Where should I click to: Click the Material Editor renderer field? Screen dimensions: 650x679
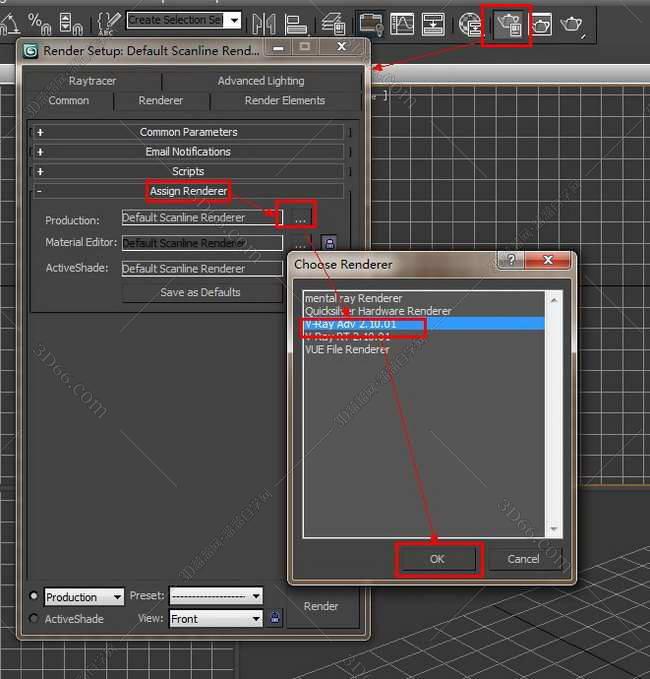tap(202, 243)
